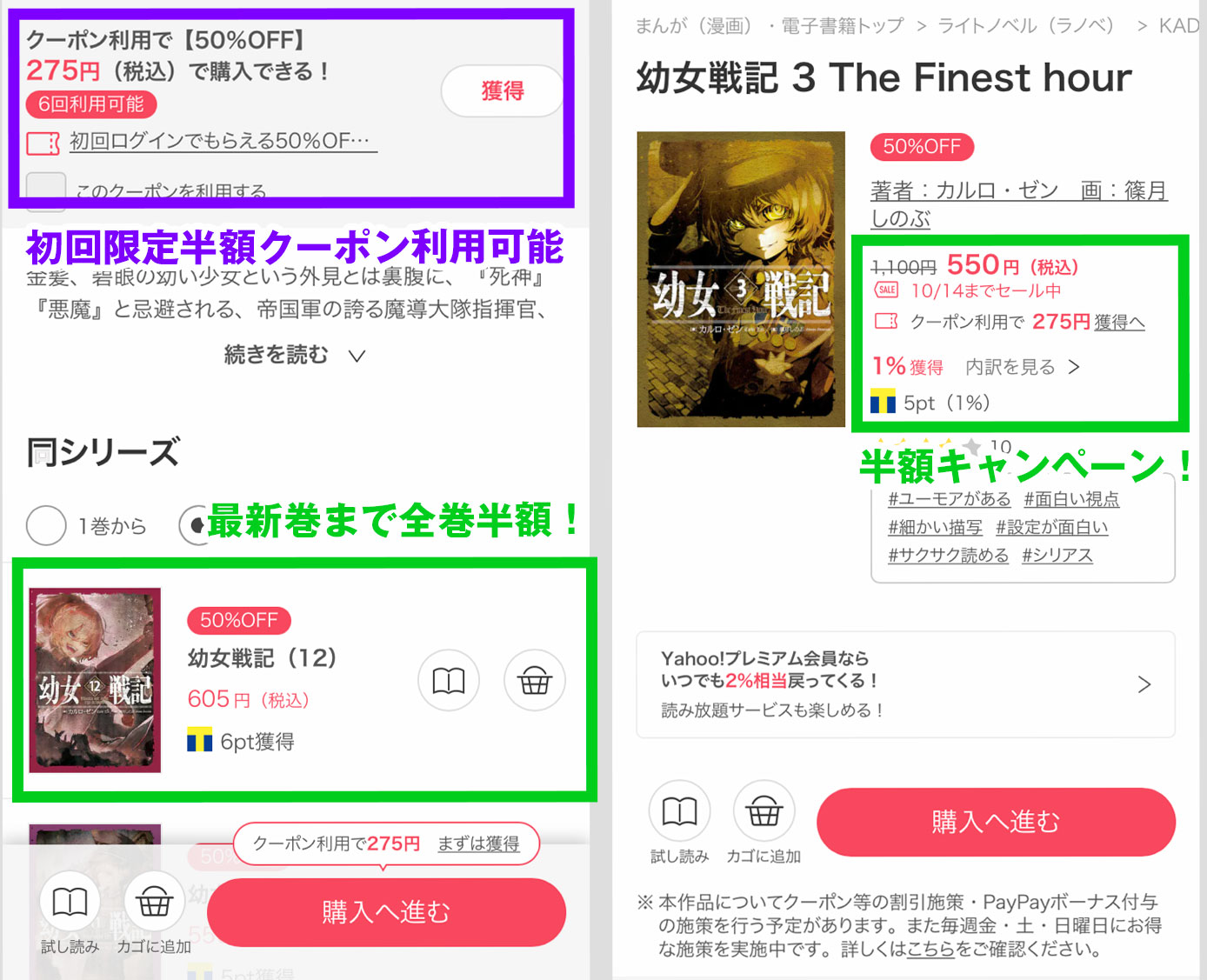
Task: Add 幼女戦記 (12) to basket
Action: click(x=535, y=680)
